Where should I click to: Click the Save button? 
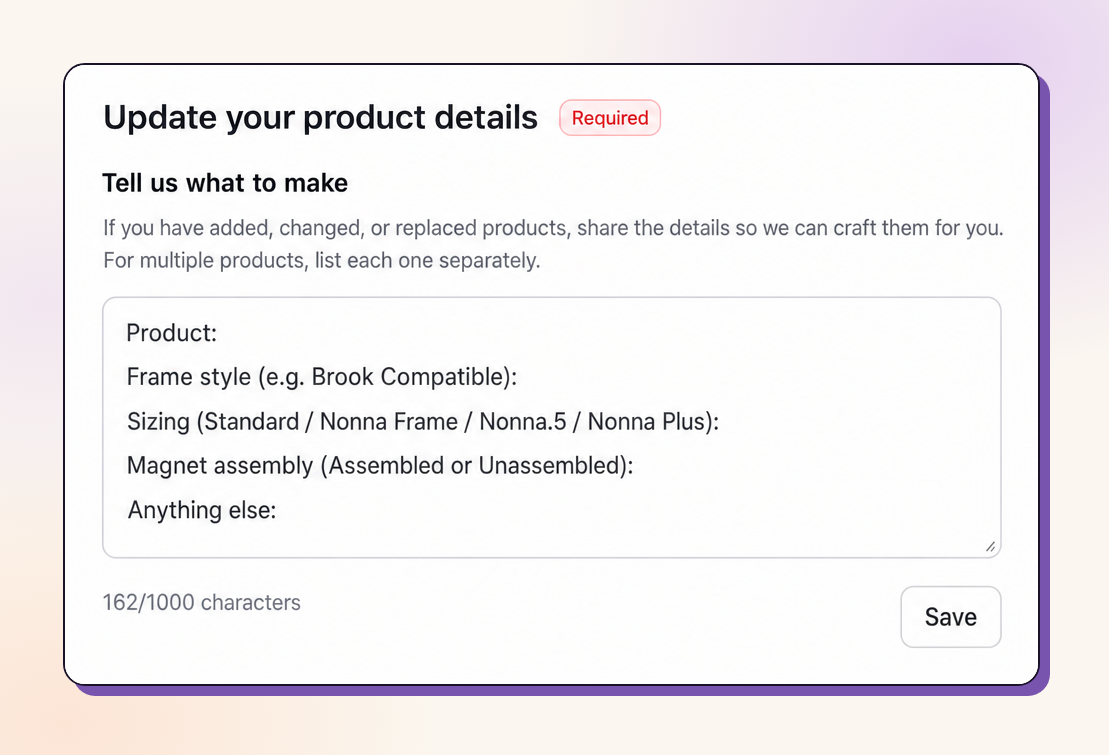click(951, 616)
